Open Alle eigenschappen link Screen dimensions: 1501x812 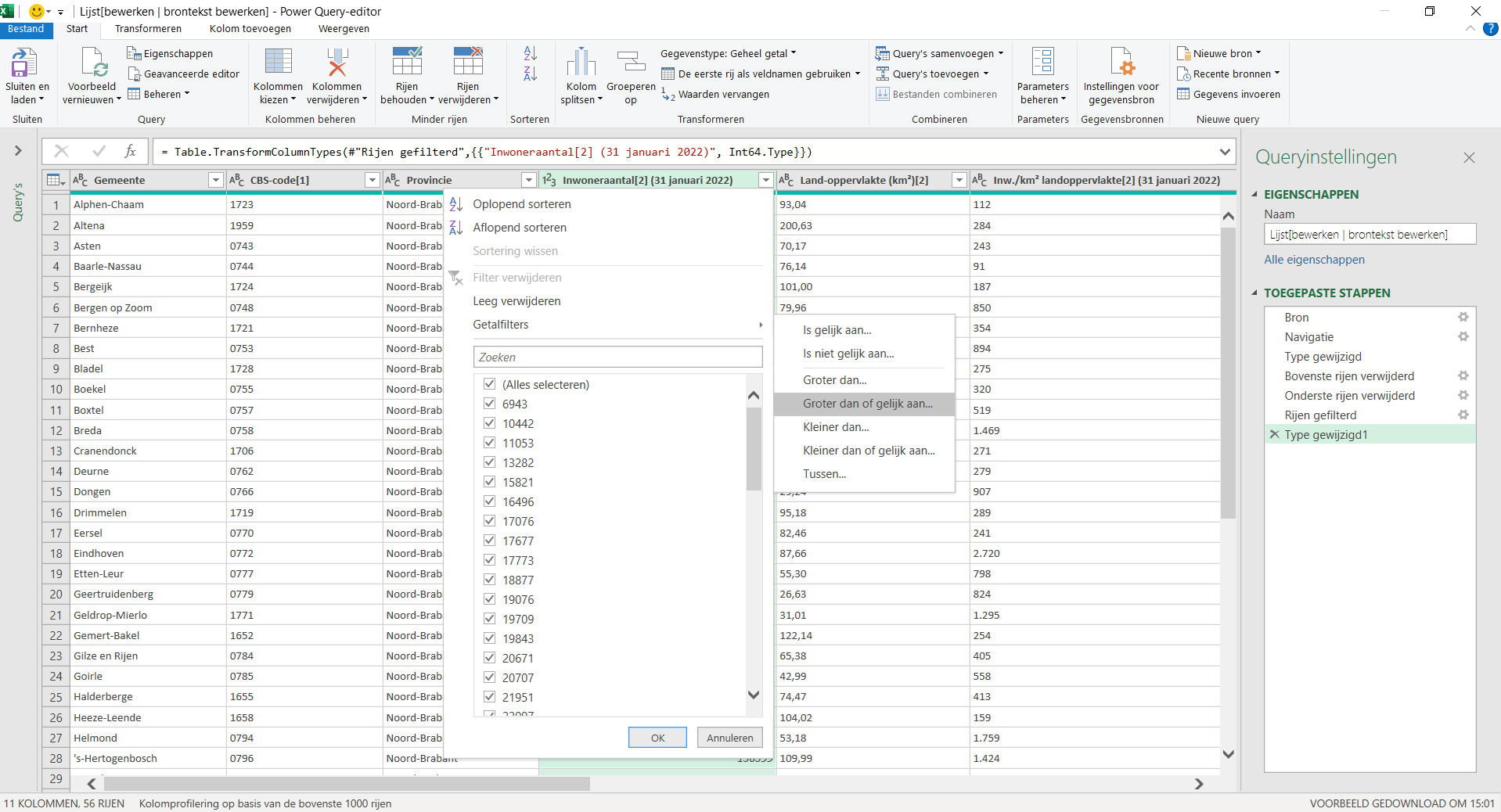click(x=1313, y=259)
